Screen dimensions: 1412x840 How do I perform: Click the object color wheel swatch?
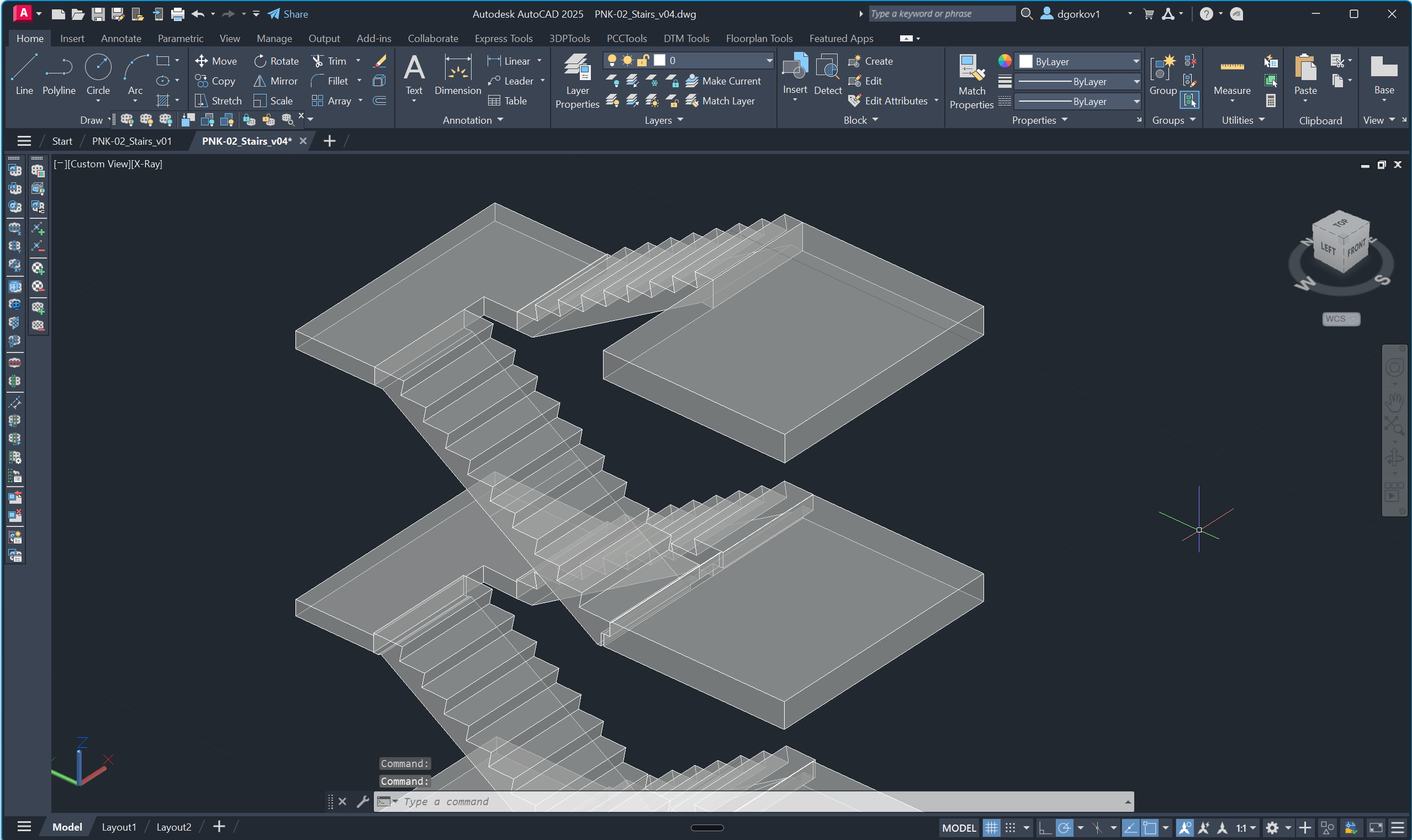point(1004,61)
